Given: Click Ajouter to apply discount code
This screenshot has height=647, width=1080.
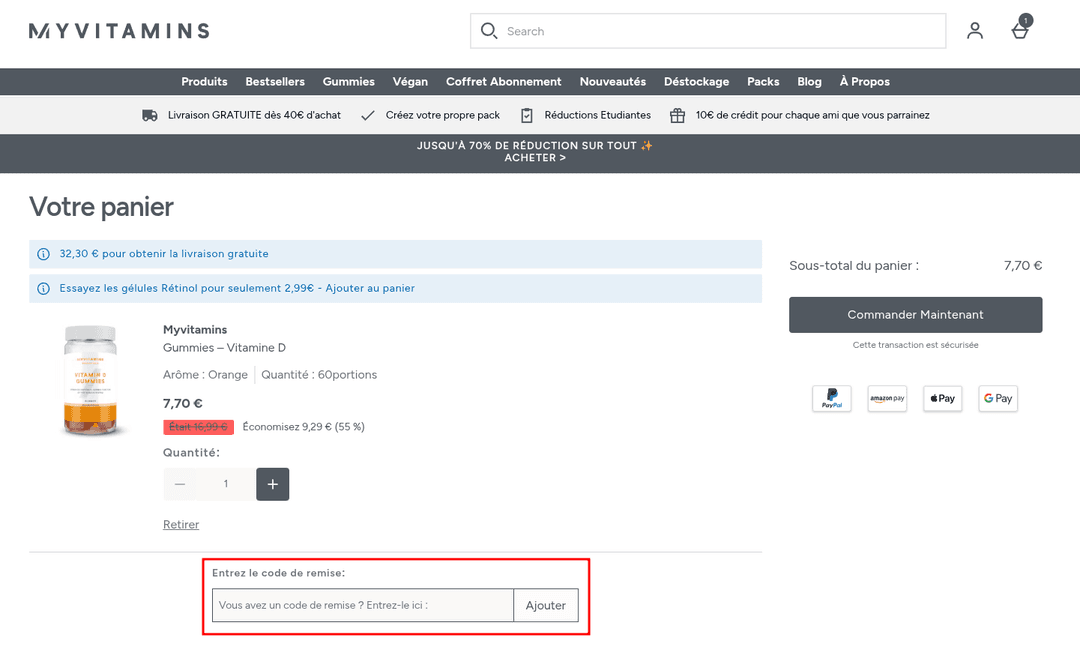Looking at the screenshot, I should tap(546, 606).
